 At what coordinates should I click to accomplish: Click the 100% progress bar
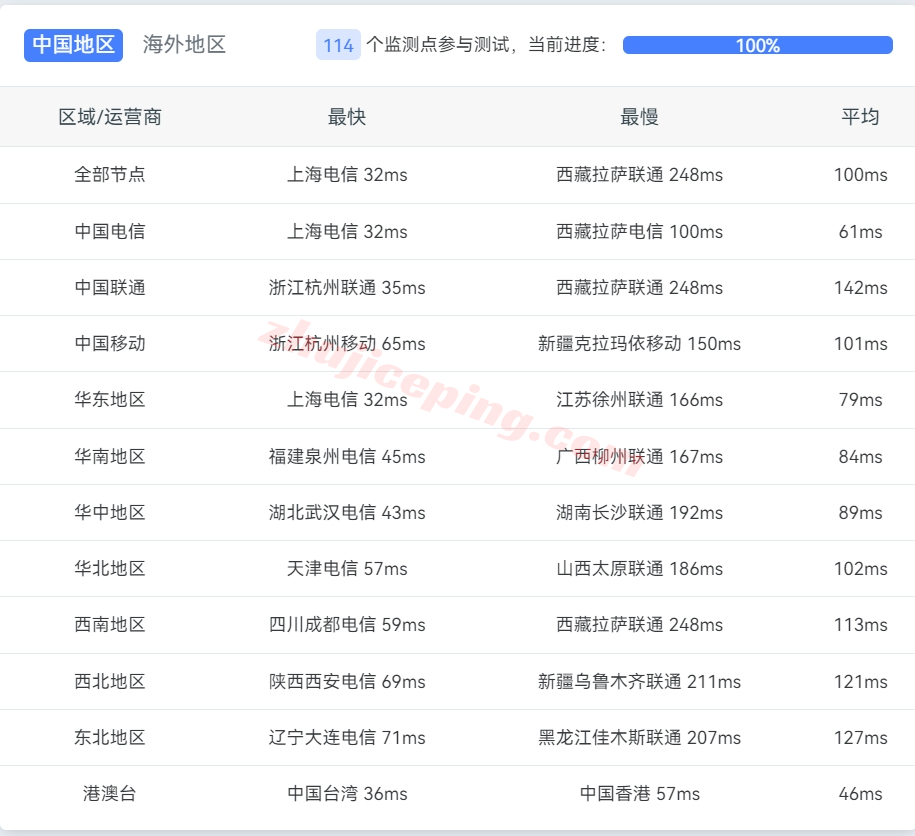(x=757, y=45)
